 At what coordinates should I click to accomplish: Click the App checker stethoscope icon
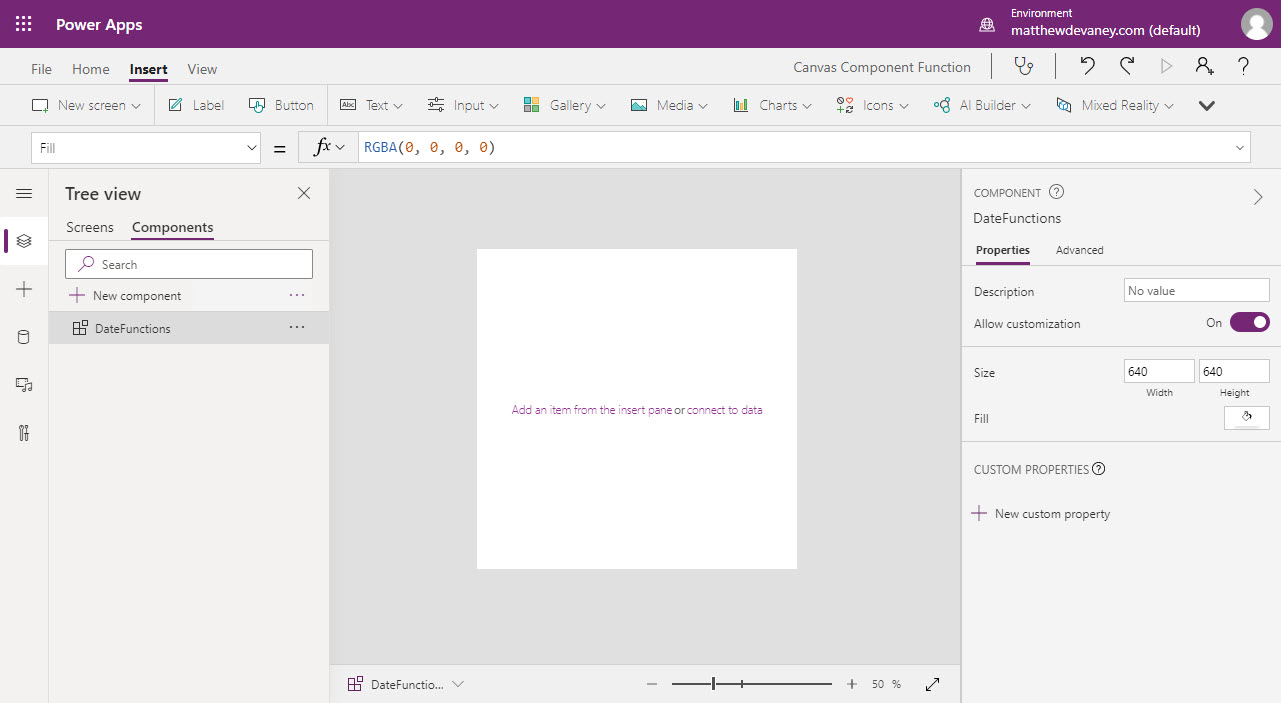[1023, 67]
